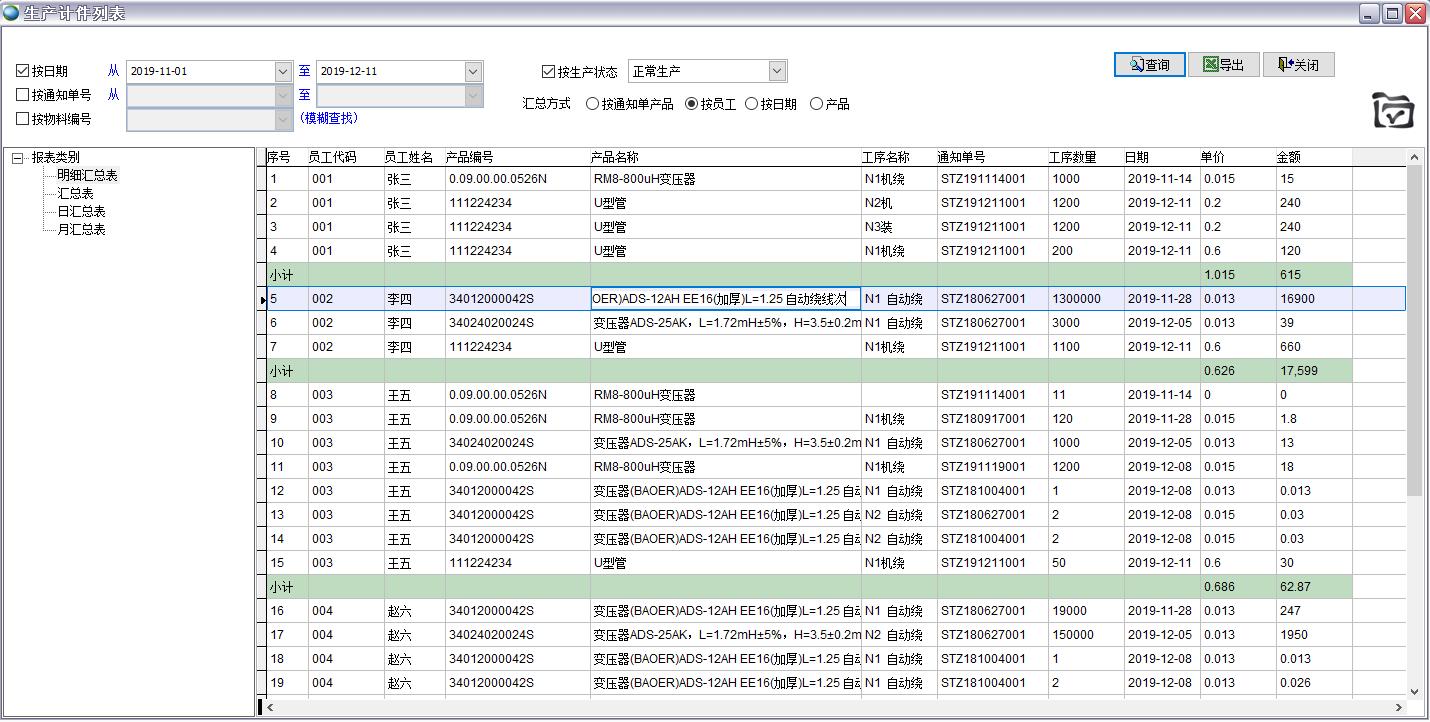Select the 按通知单产品 radio option
This screenshot has width=1430, height=722.
[x=593, y=104]
